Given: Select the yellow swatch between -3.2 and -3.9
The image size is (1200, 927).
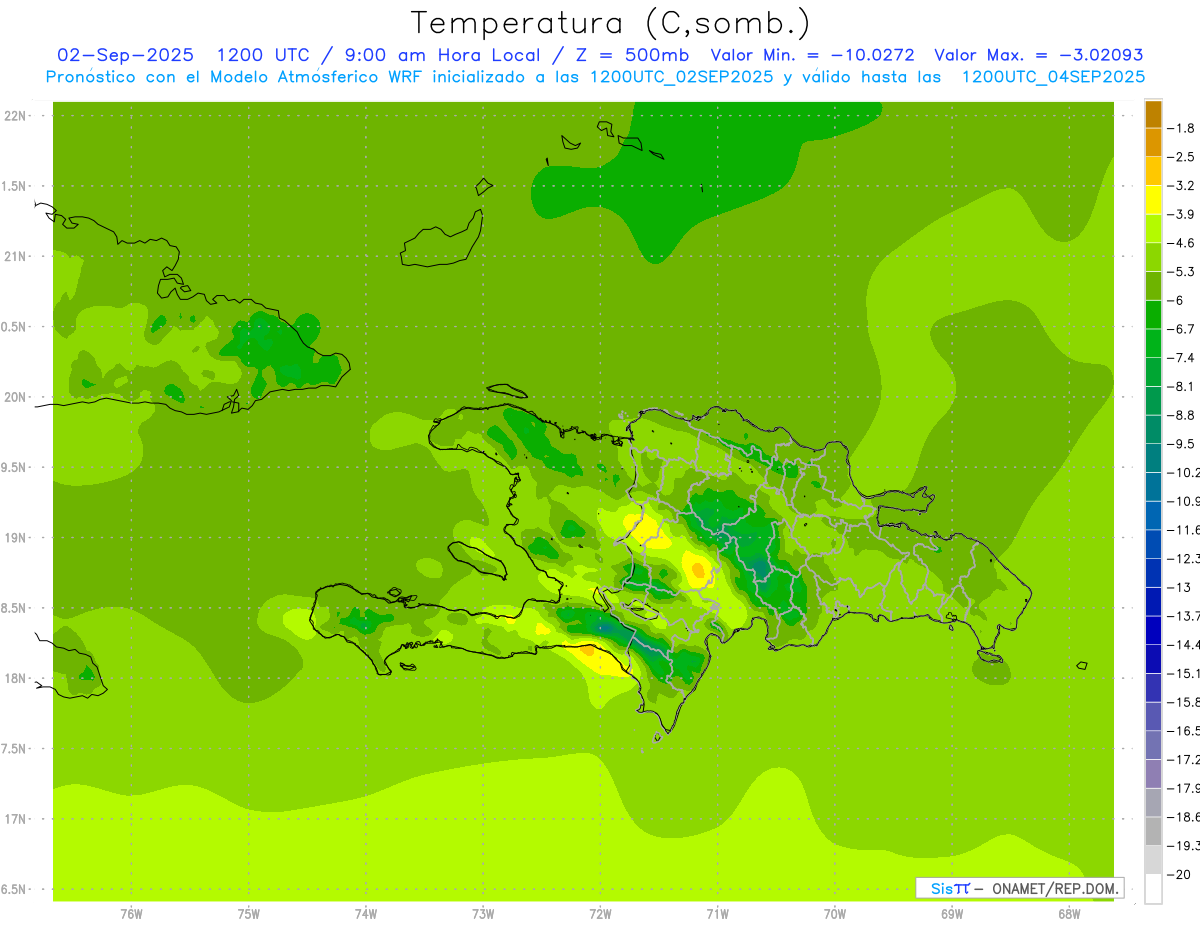Looking at the screenshot, I should point(1153,200).
